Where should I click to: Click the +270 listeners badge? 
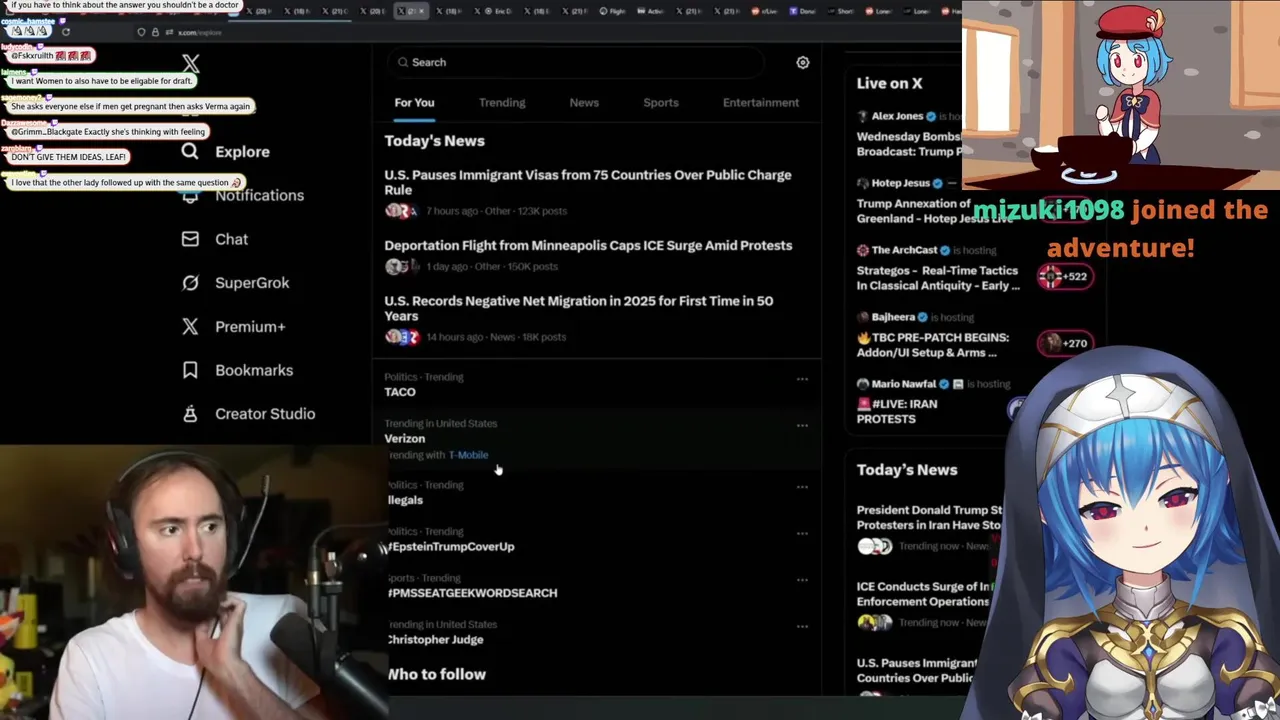1064,344
